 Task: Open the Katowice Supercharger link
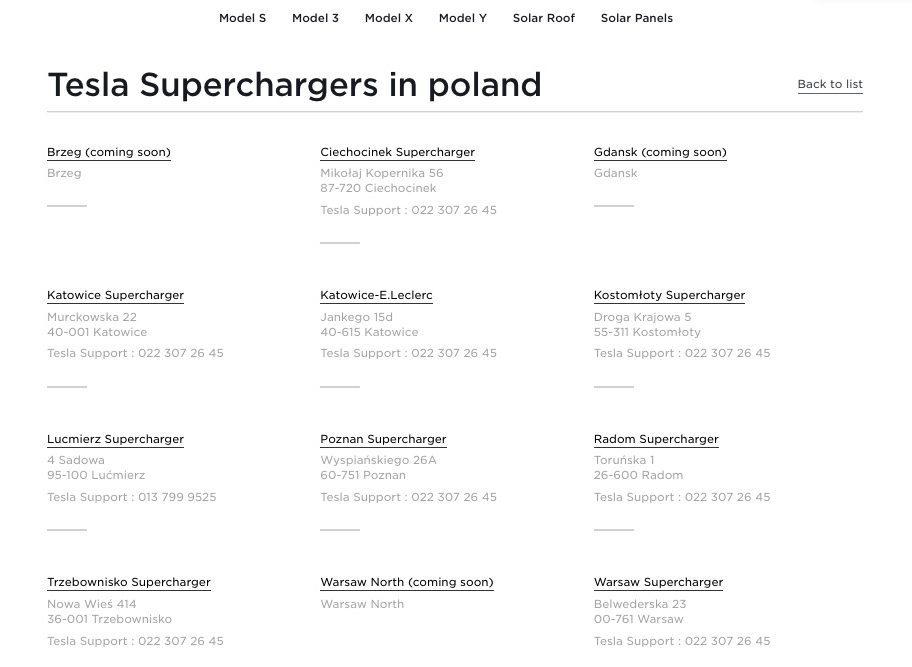coord(115,295)
